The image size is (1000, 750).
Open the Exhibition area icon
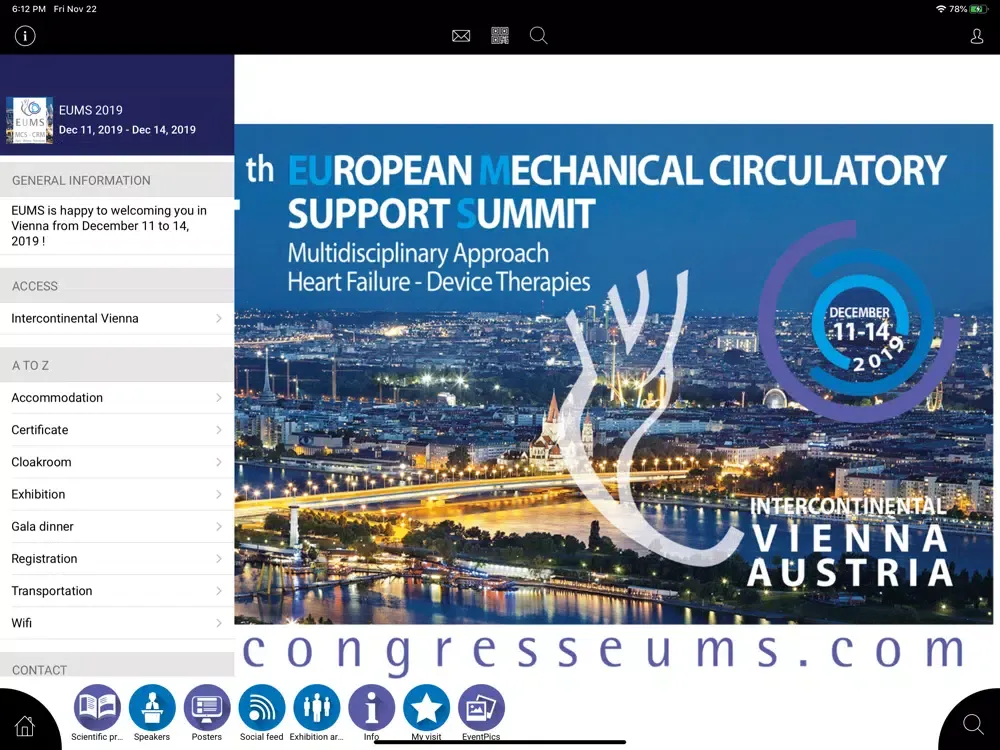(316, 708)
